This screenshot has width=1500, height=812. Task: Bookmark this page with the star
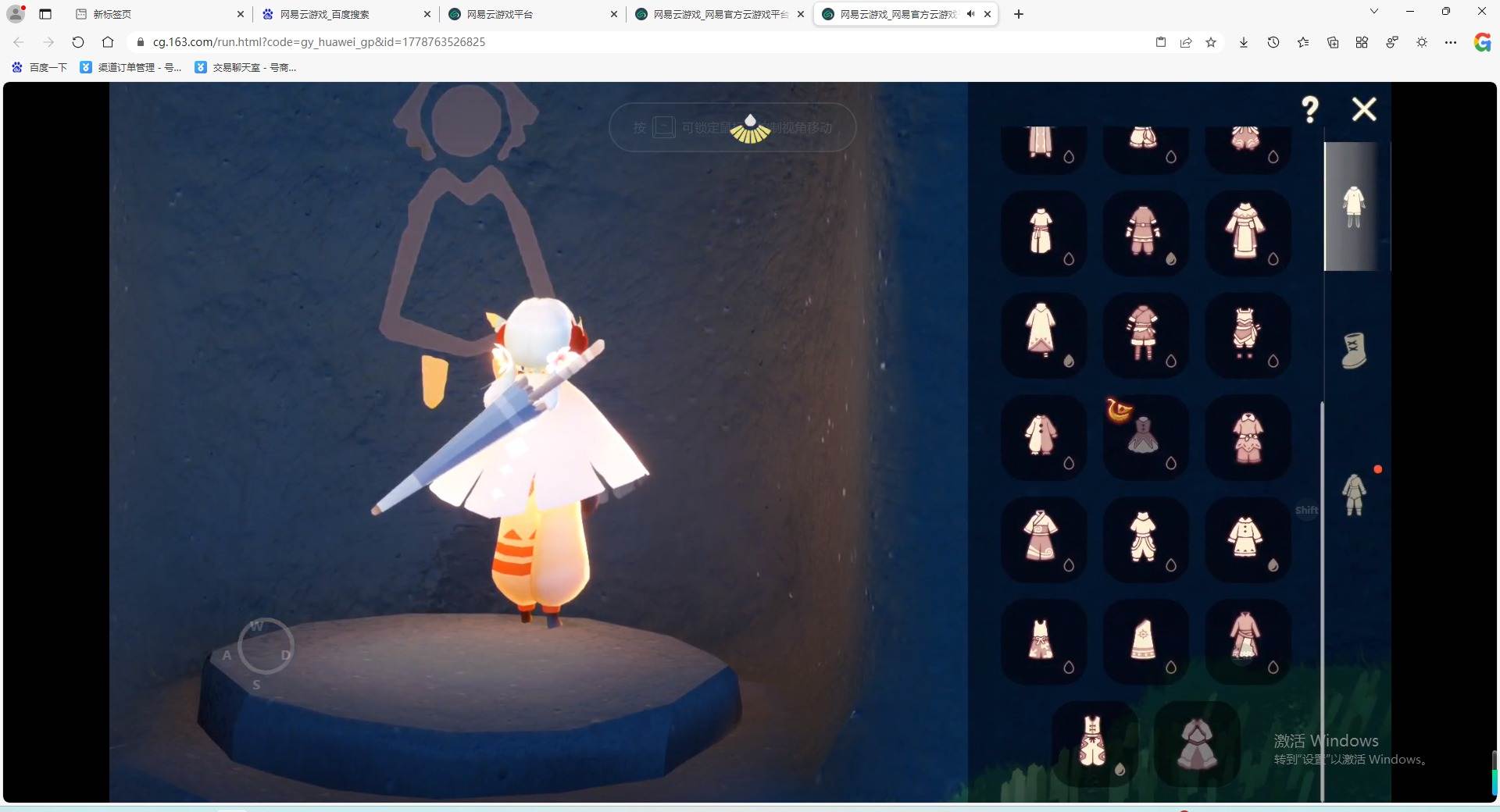(1211, 42)
